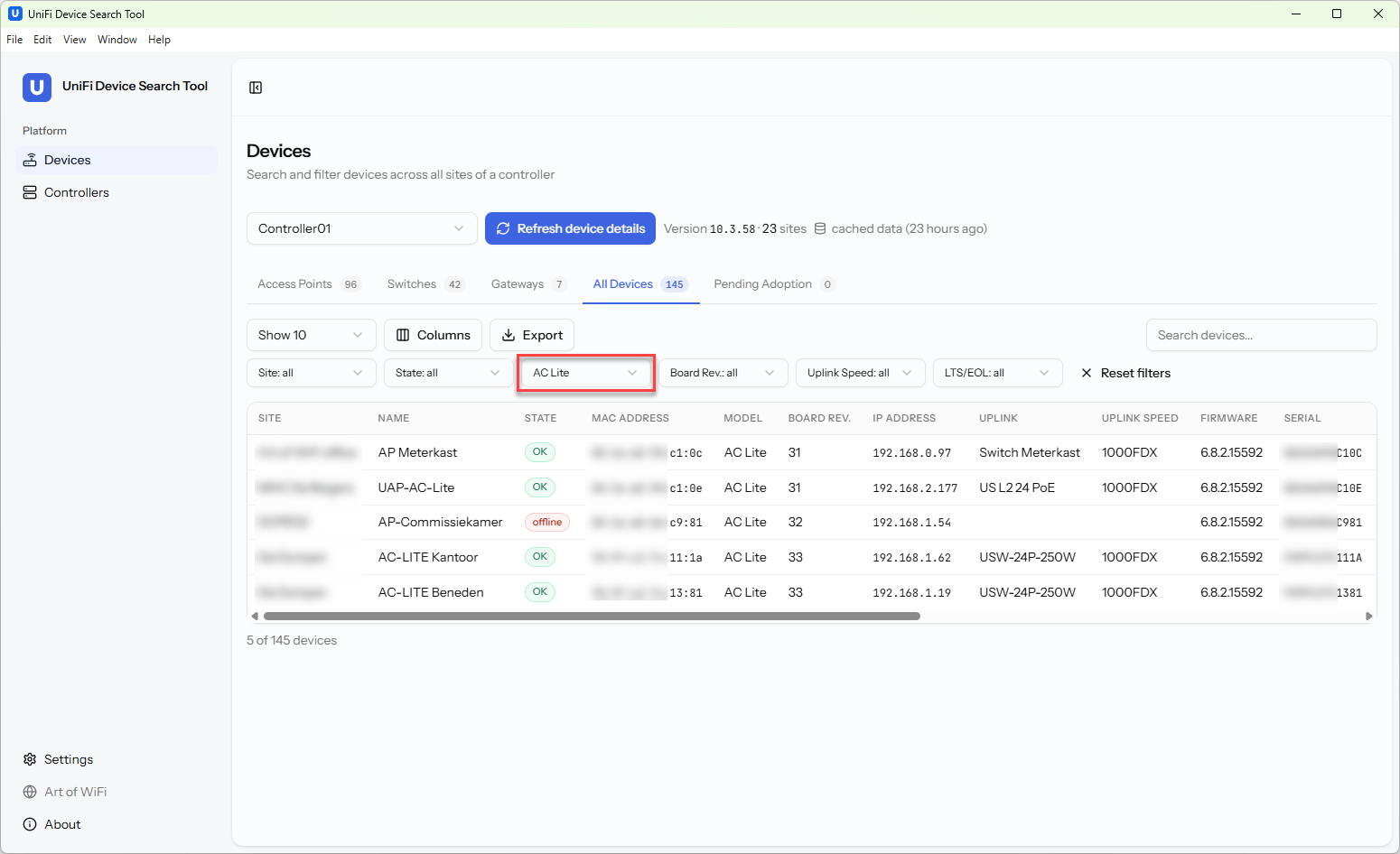Open the Window menu
The height and width of the screenshot is (854, 1400).
(x=117, y=40)
